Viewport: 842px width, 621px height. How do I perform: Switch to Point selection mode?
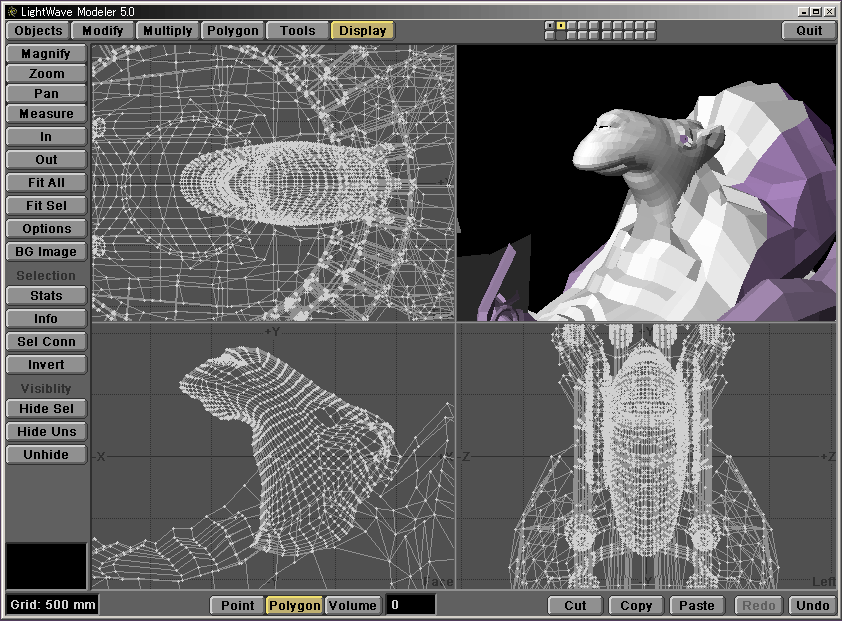click(237, 605)
